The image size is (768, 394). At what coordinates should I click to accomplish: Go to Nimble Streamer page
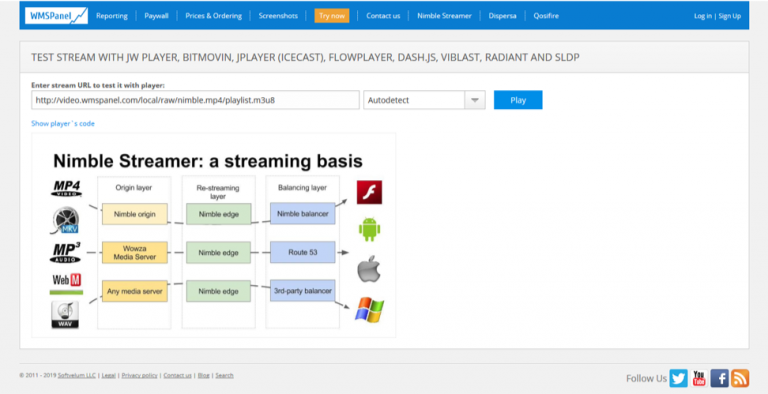coord(444,16)
